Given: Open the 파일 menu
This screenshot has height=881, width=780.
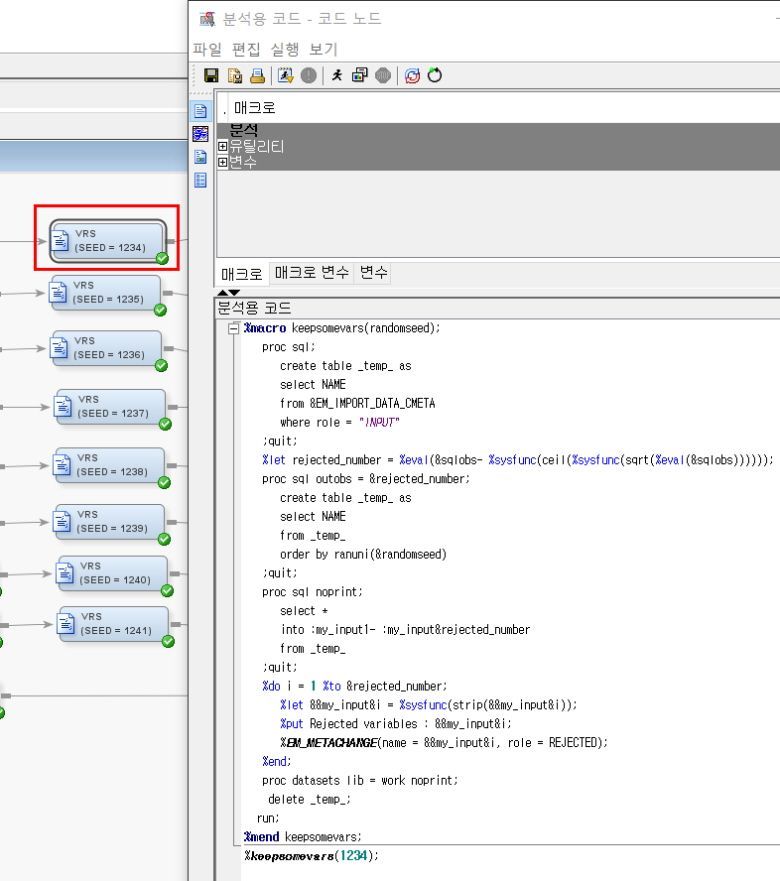Looking at the screenshot, I should pyautogui.click(x=206, y=49).
